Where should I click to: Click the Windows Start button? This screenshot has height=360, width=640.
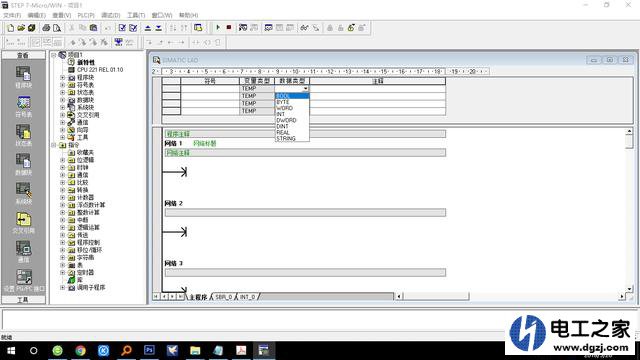(x=11, y=350)
